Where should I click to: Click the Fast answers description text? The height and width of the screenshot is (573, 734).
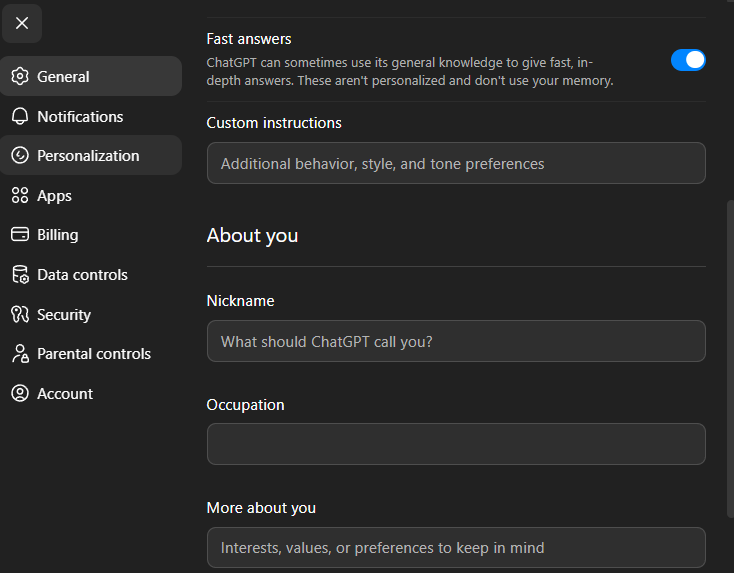tap(410, 72)
